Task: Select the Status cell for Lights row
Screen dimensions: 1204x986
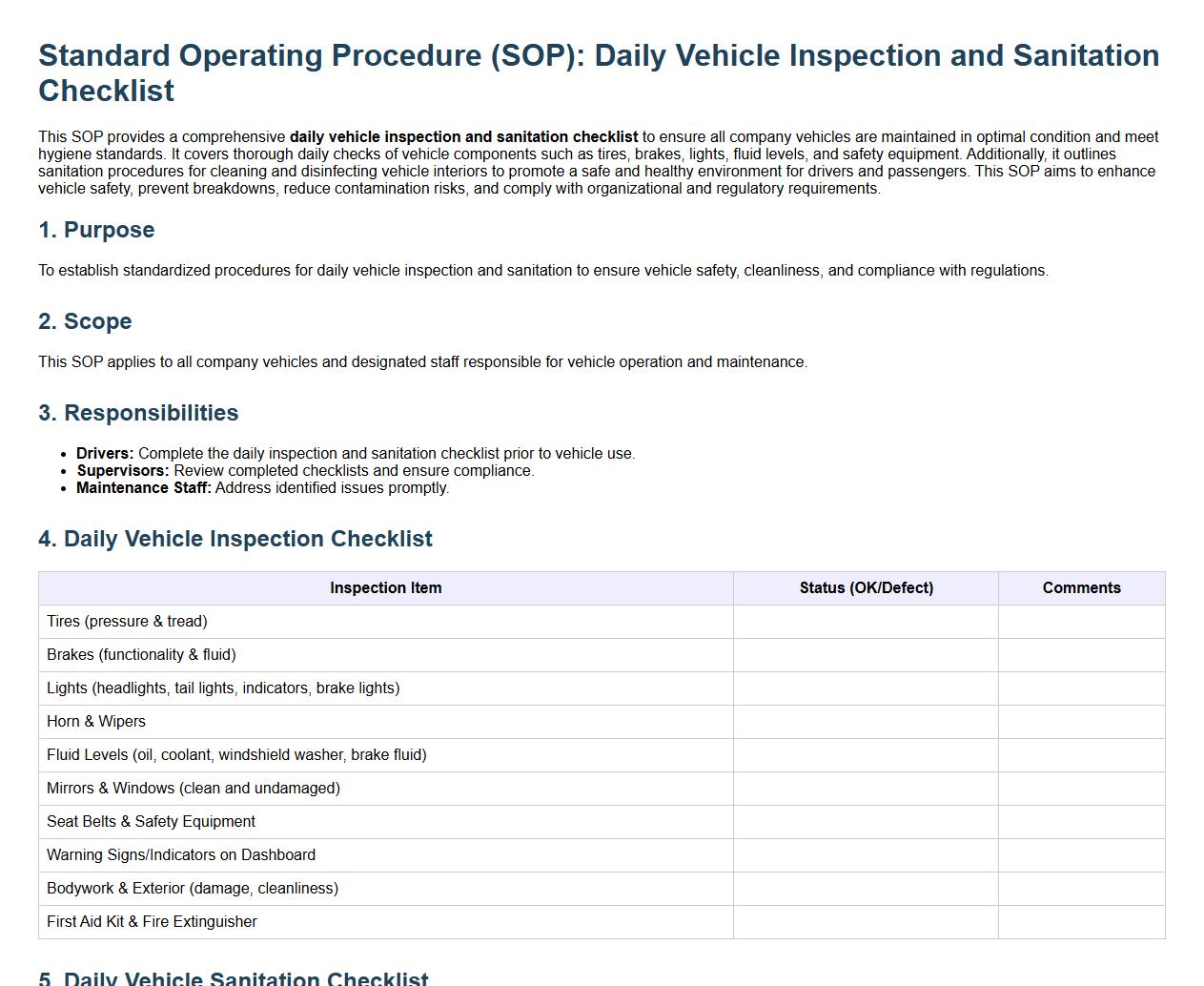Action: [866, 688]
